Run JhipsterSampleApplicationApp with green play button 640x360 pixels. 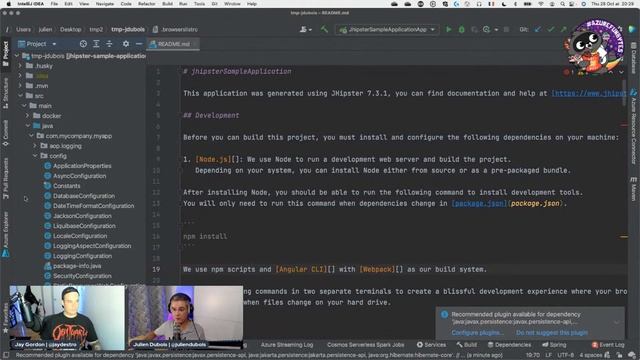coord(449,29)
